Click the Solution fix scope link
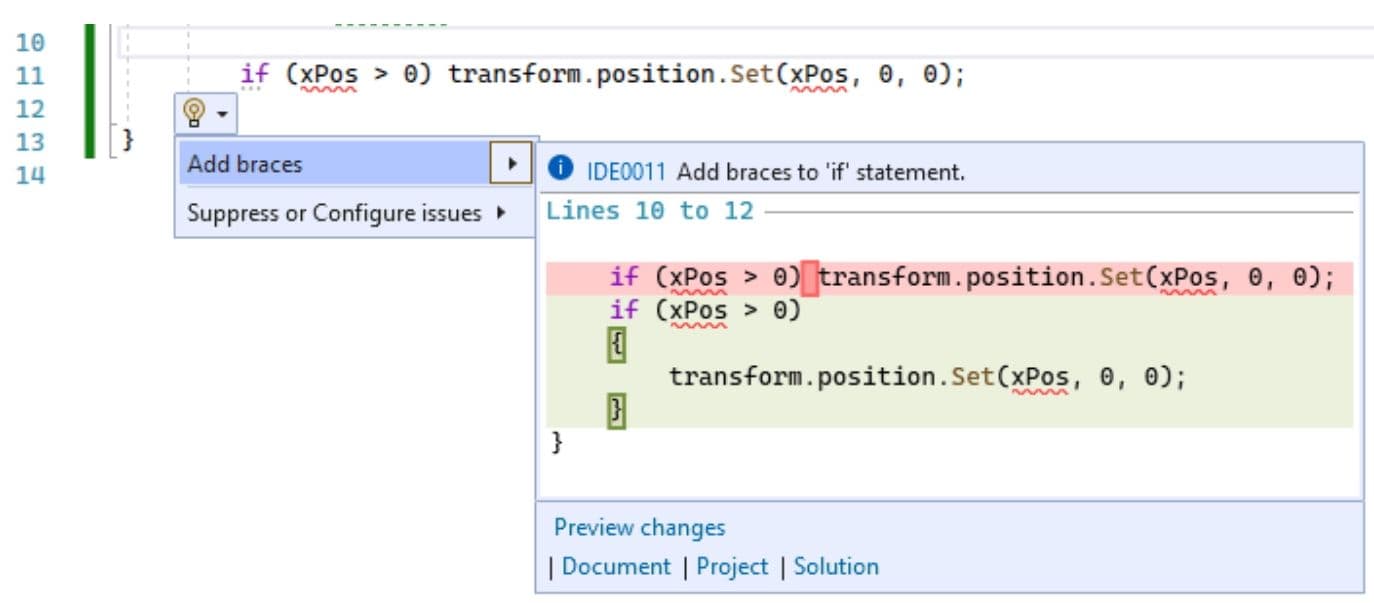Image resolution: width=1374 pixels, height=603 pixels. point(835,566)
